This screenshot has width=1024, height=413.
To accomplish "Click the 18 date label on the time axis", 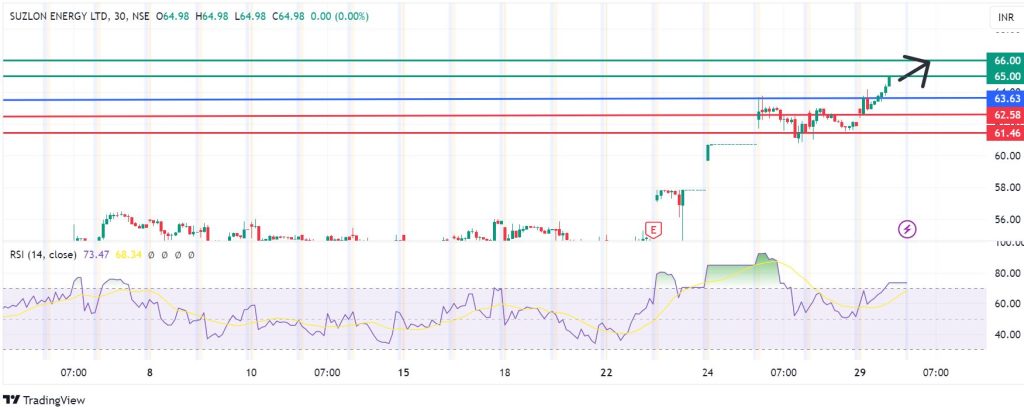I will click(504, 372).
